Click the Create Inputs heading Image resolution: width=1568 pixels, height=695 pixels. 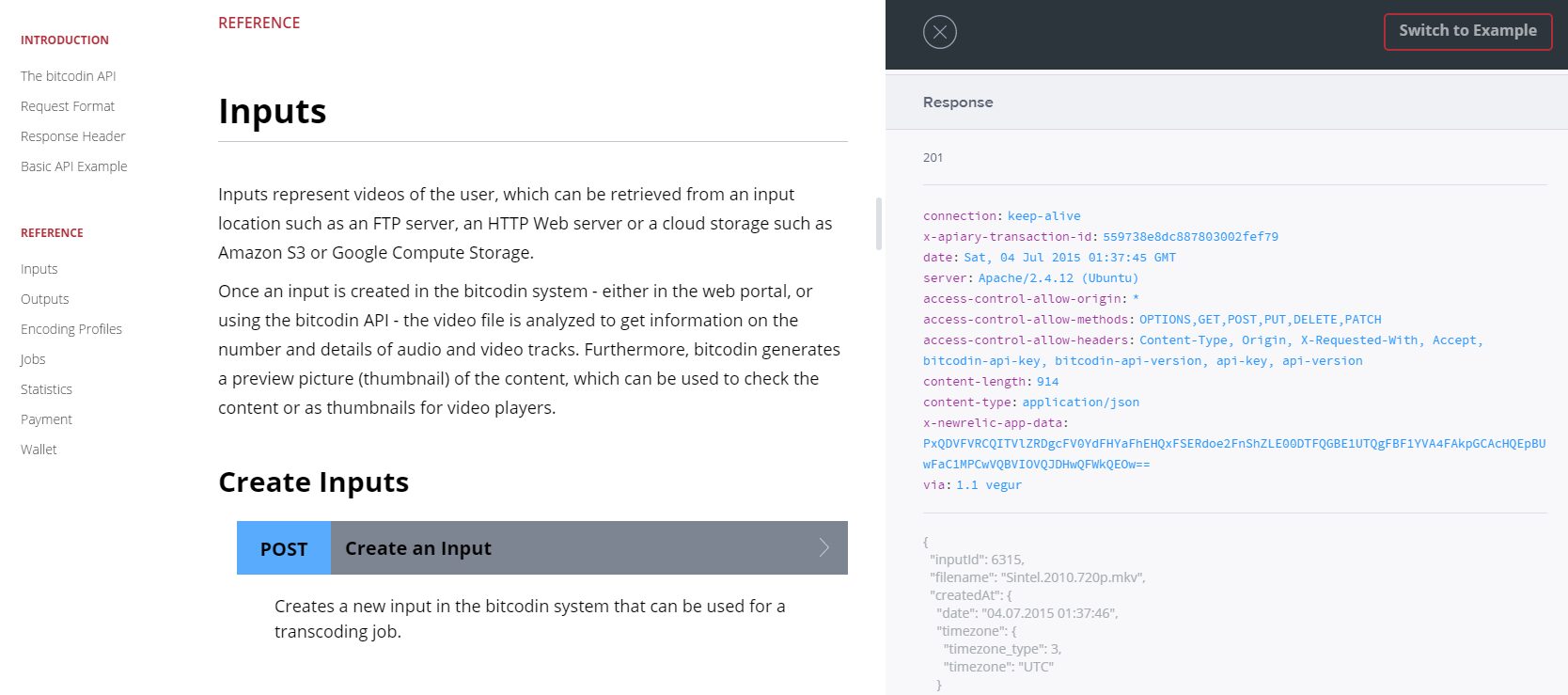[314, 482]
